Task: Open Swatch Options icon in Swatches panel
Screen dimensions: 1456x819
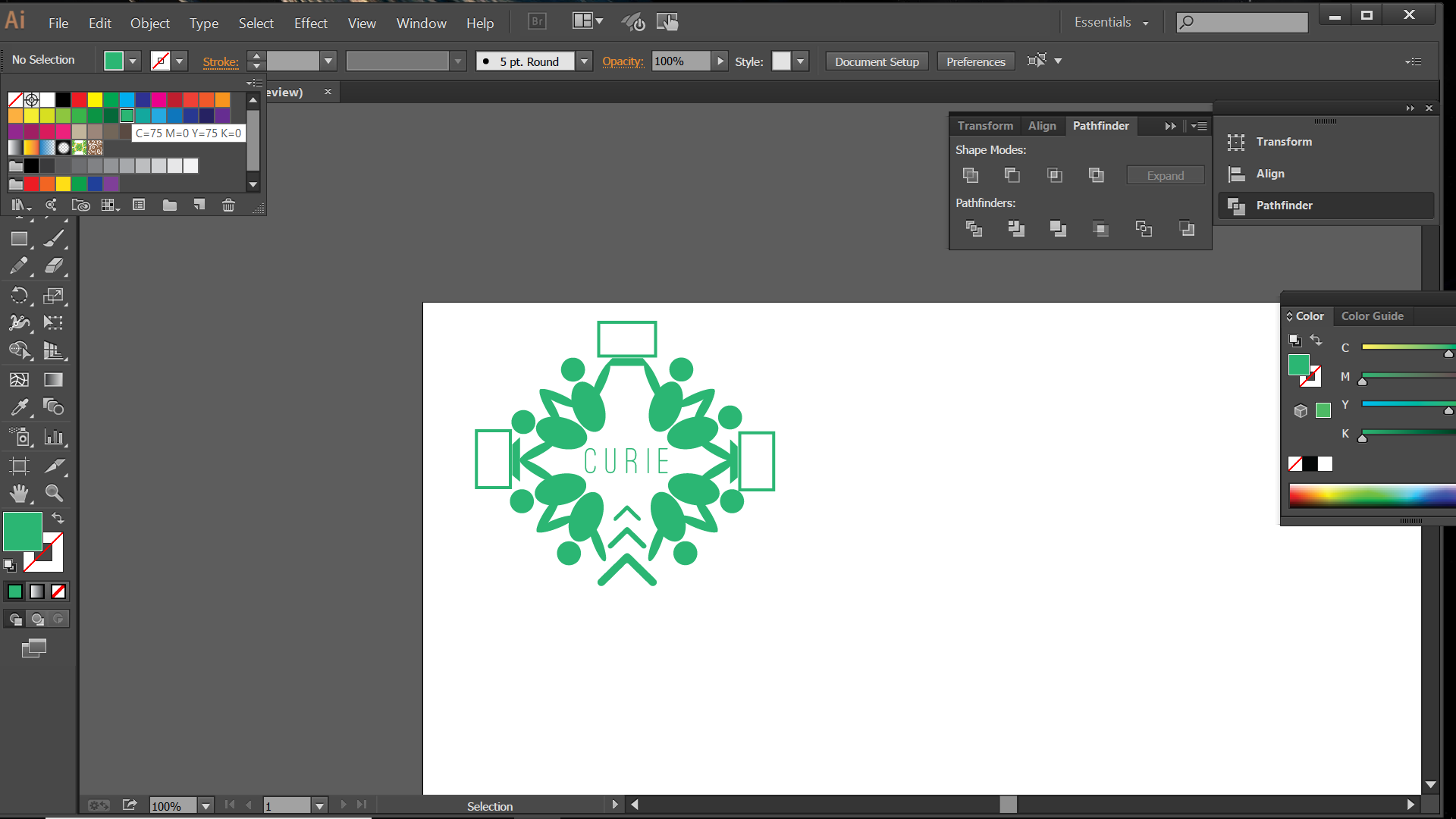Action: click(139, 205)
